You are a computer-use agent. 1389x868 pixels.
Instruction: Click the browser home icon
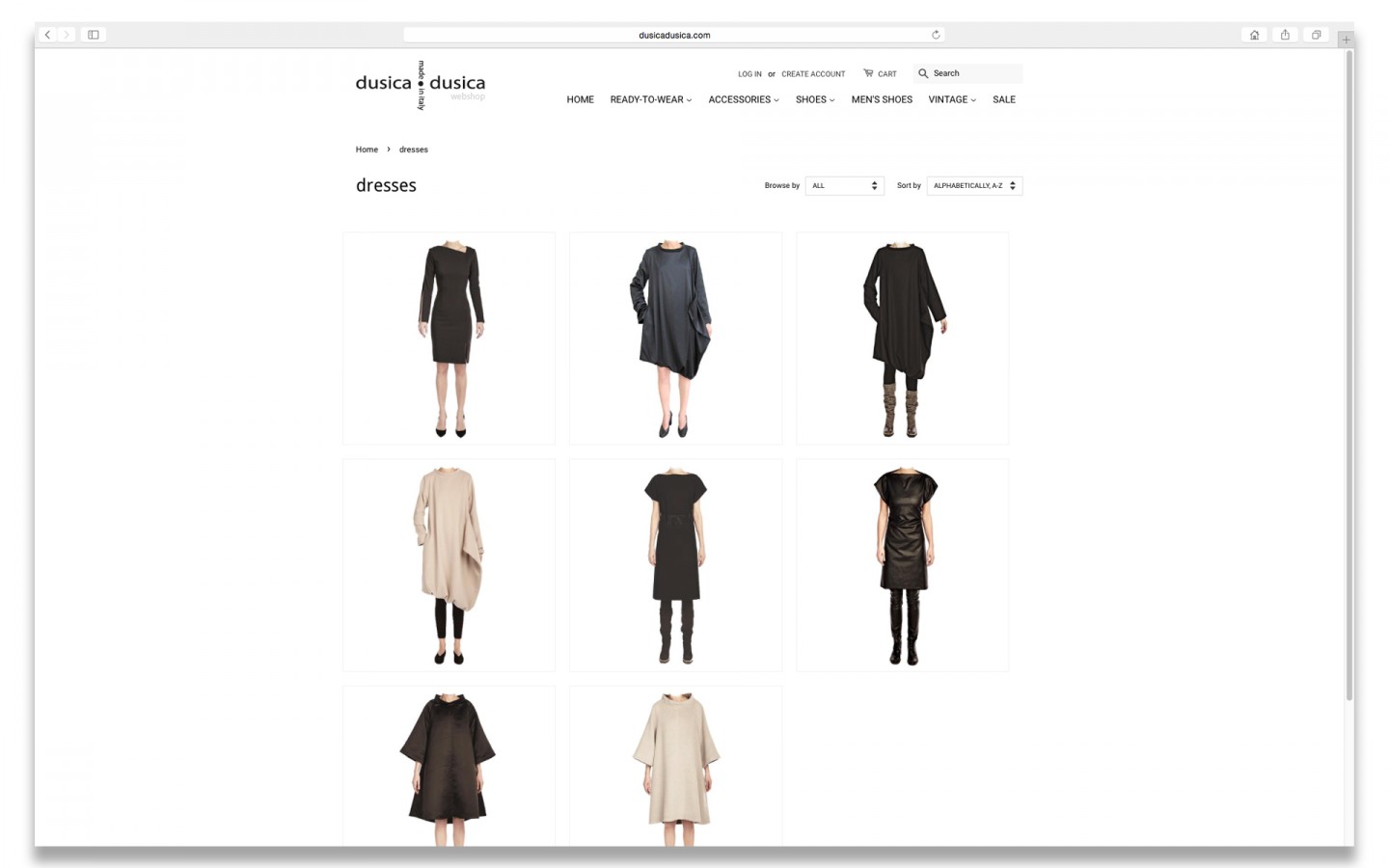[1254, 35]
